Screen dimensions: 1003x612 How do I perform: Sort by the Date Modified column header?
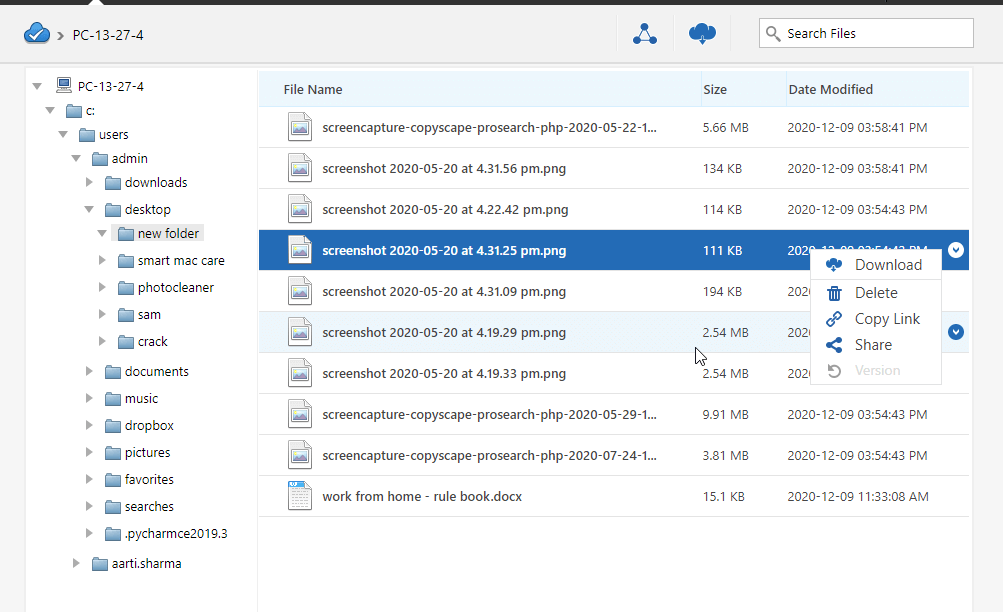[830, 90]
